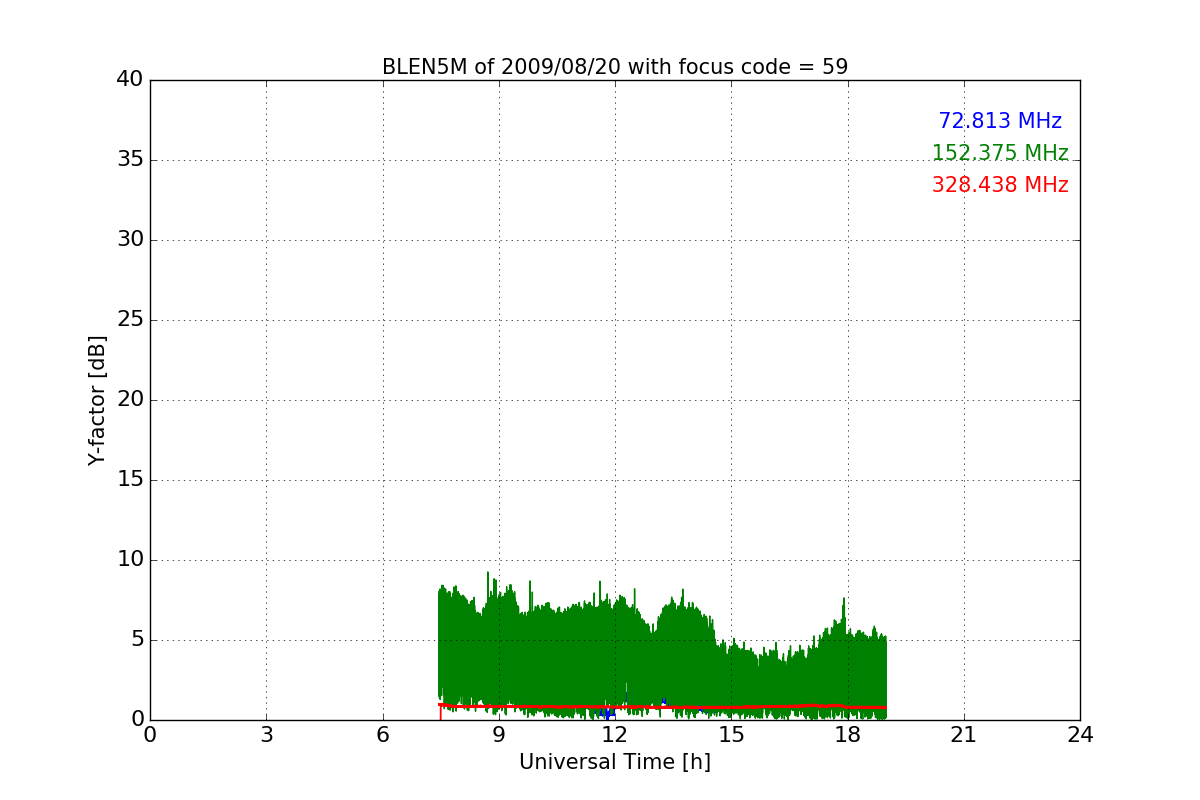Select the green '152.375 MHz' legend label

pyautogui.click(x=1000, y=153)
